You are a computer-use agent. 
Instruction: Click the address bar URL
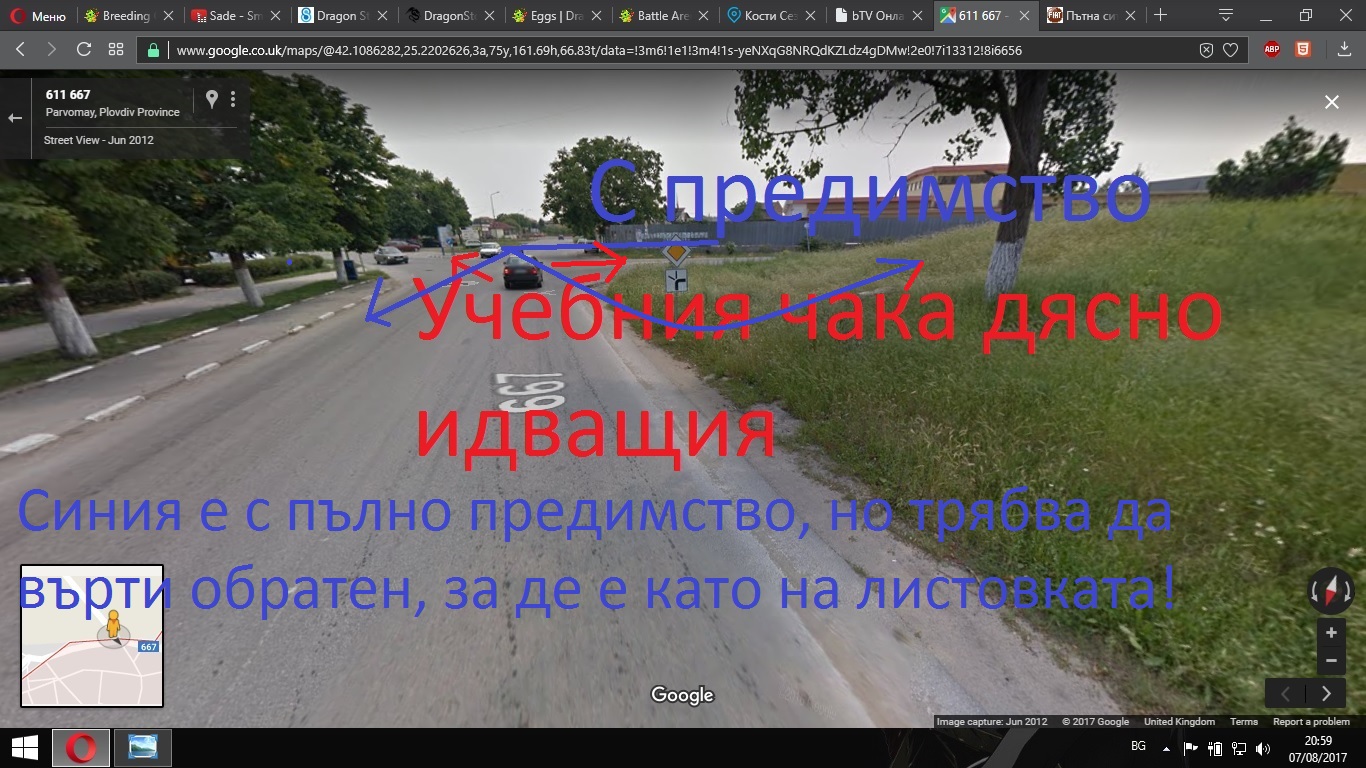(x=600, y=50)
